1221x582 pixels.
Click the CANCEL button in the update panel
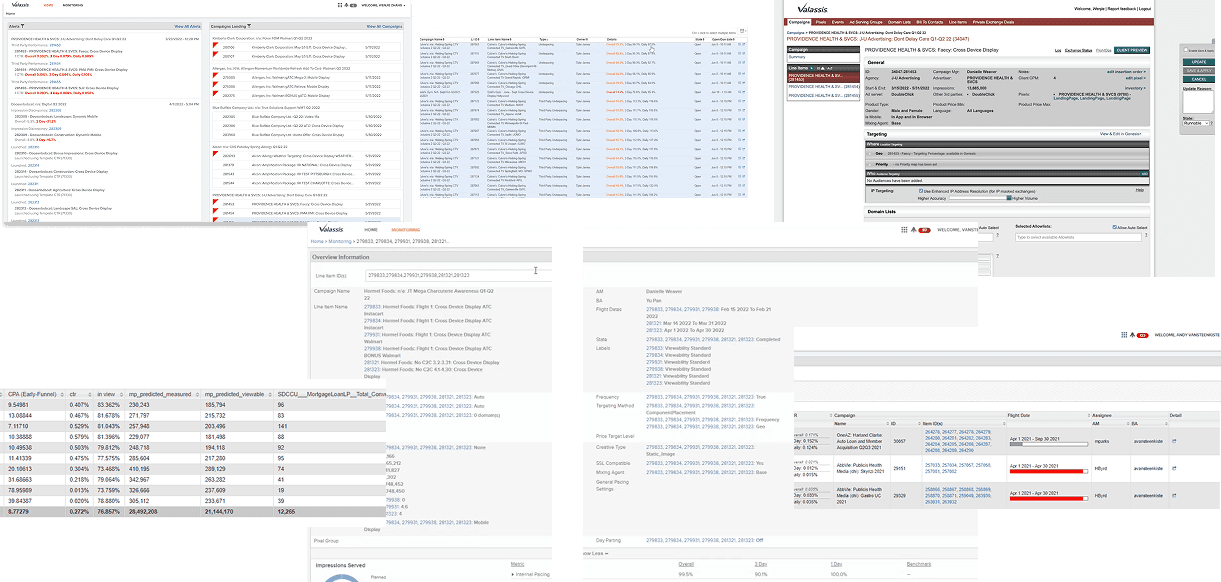point(1199,79)
